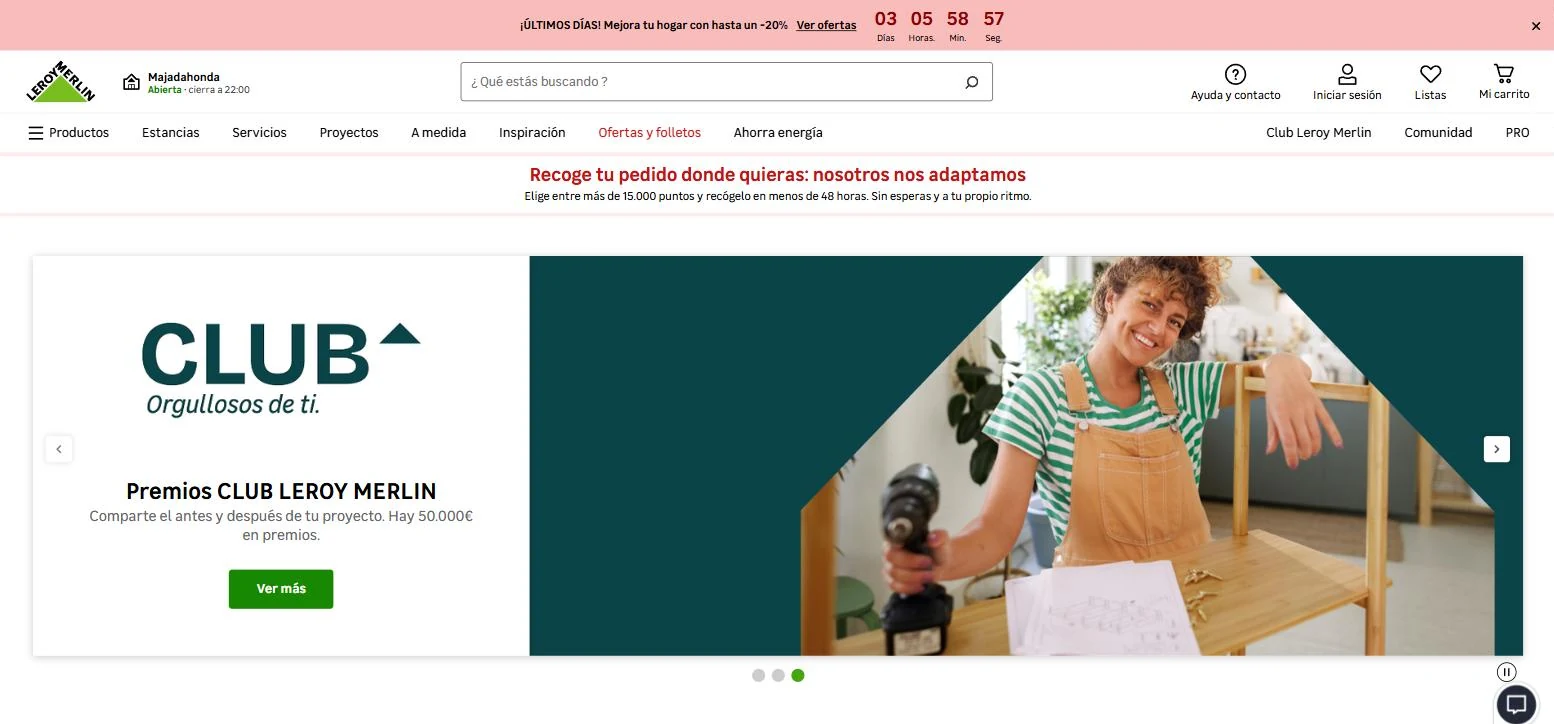
Task: Click the Leroy Merlin logo
Action: (x=60, y=81)
